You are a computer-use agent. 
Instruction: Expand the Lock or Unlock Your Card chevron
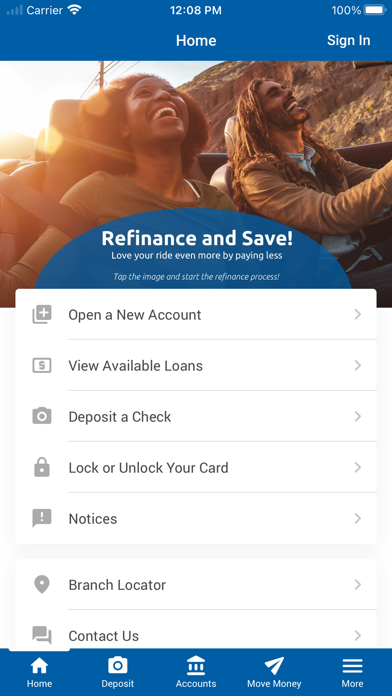coord(358,467)
